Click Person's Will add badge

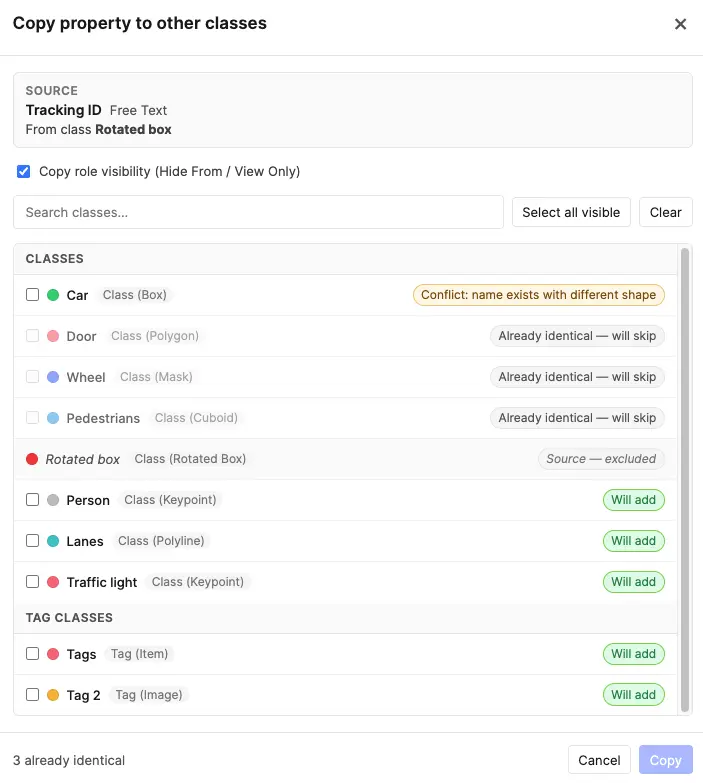(x=634, y=499)
